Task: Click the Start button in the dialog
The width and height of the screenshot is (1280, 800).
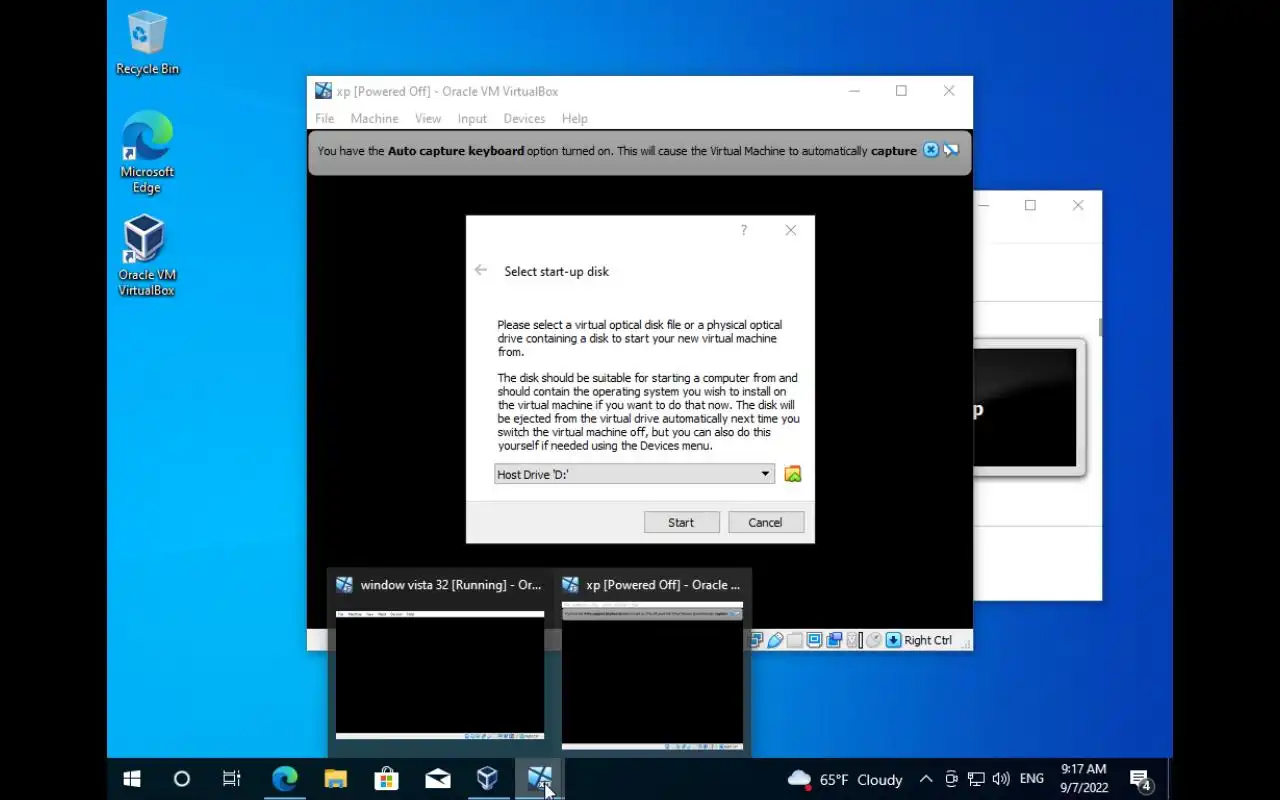Action: pyautogui.click(x=681, y=522)
